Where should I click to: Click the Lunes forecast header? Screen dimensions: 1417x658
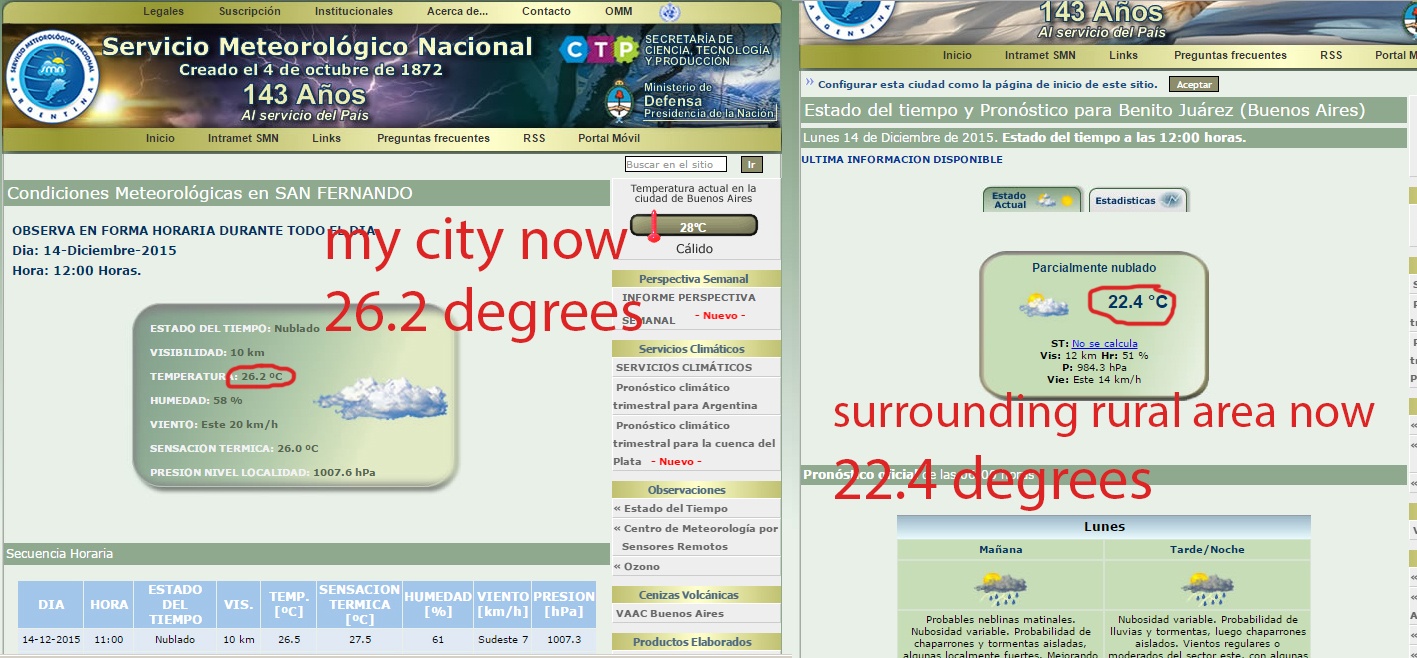[1104, 527]
